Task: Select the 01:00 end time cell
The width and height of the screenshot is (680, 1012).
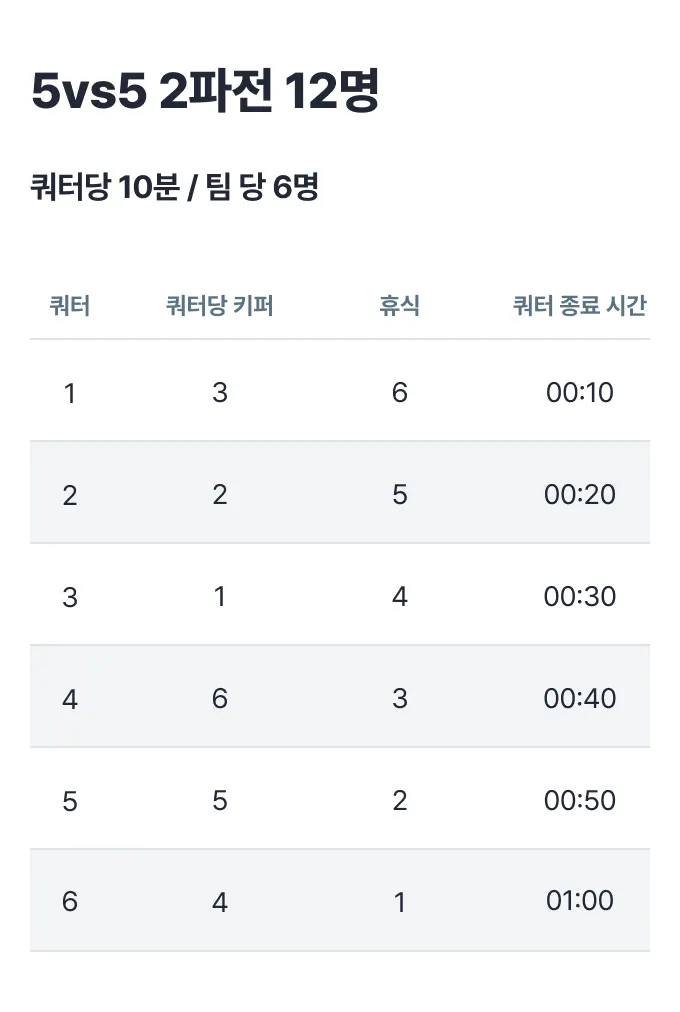Action: pos(580,901)
